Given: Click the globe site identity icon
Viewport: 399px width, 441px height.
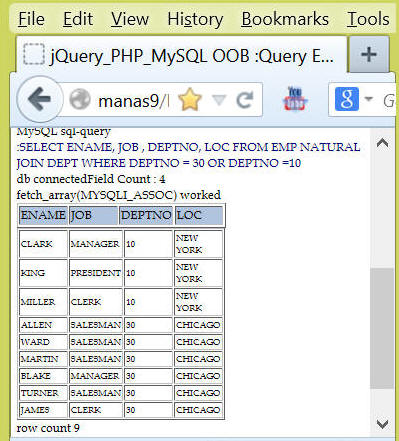Looking at the screenshot, I should pos(80,99).
